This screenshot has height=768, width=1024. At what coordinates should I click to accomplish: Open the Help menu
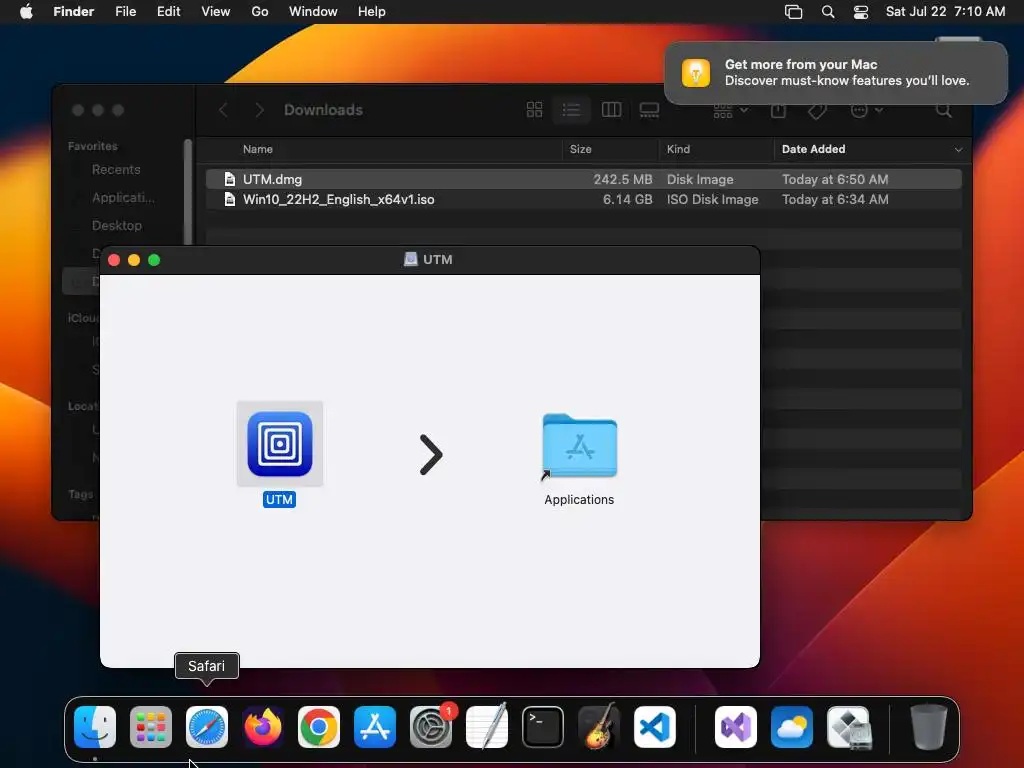(372, 12)
